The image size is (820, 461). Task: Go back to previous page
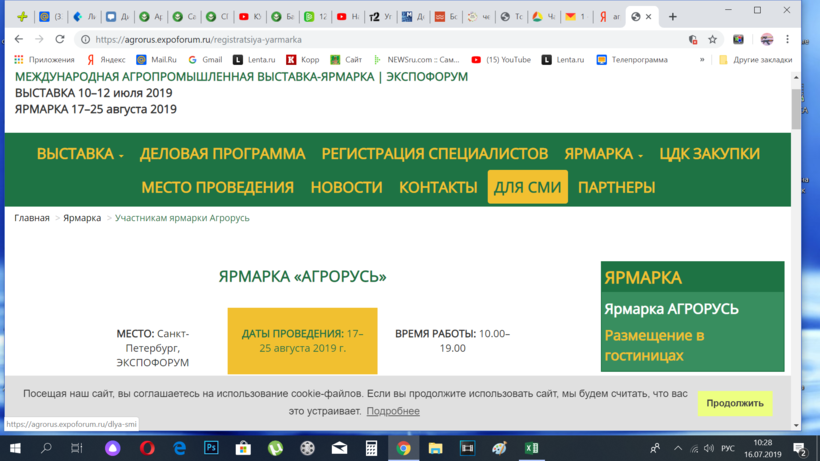point(19,39)
